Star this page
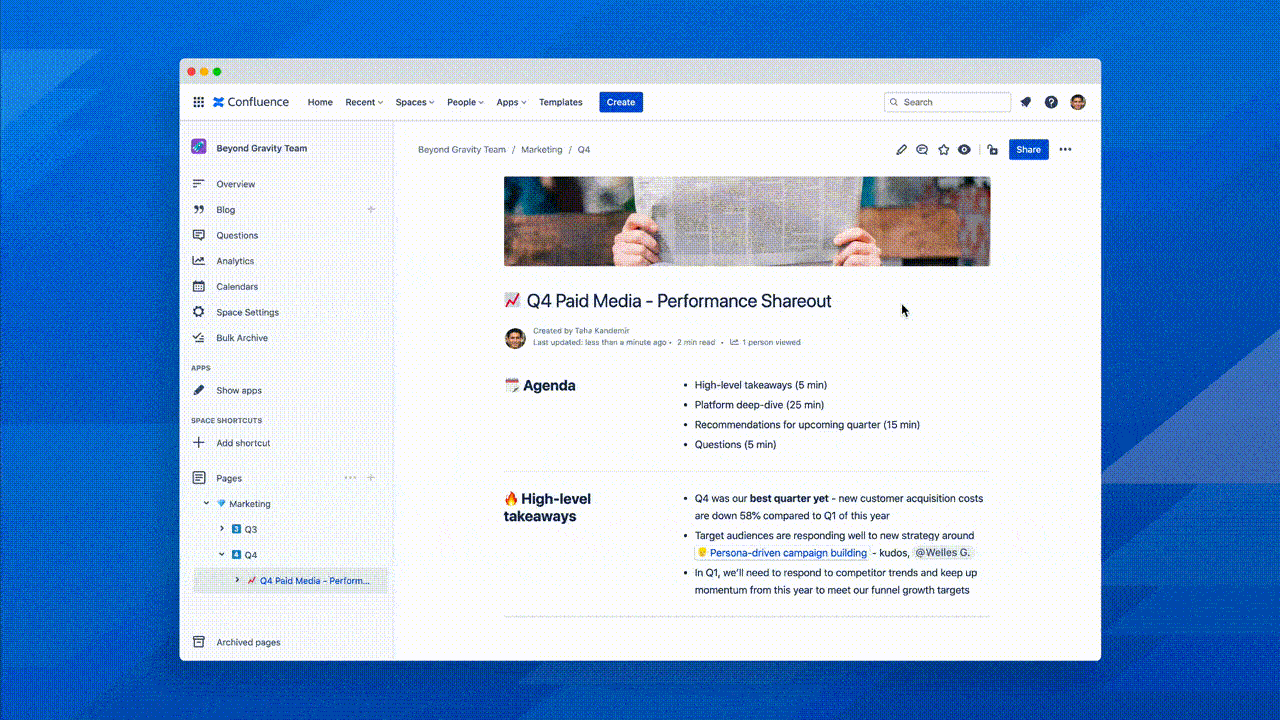The image size is (1280, 720). click(943, 150)
